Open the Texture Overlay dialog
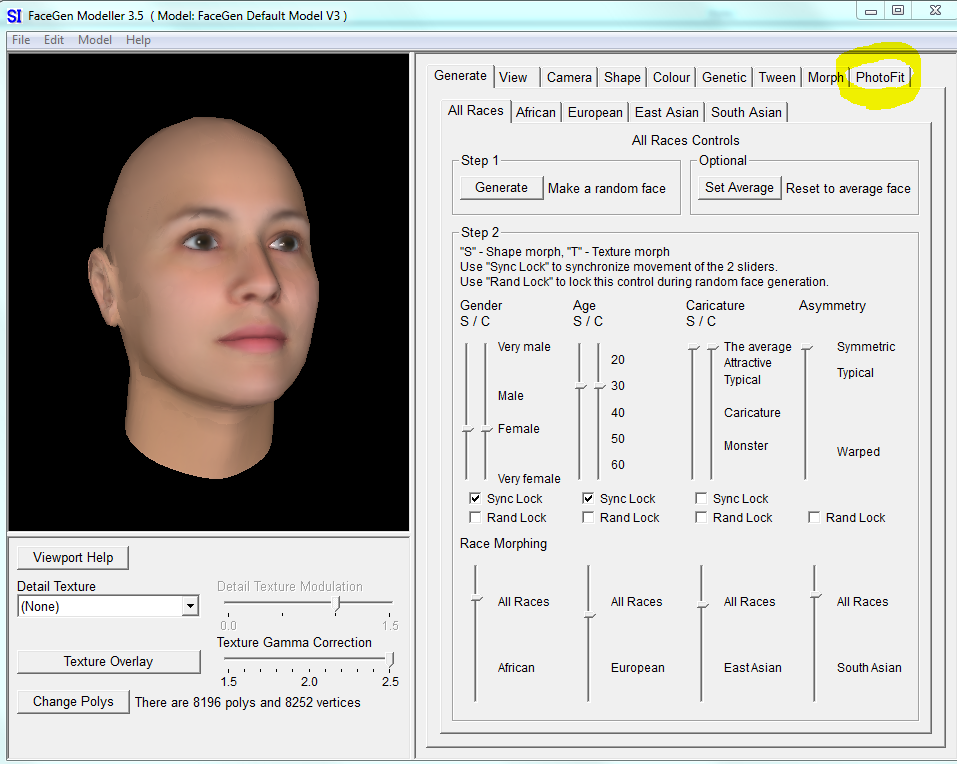957x764 pixels. click(108, 662)
